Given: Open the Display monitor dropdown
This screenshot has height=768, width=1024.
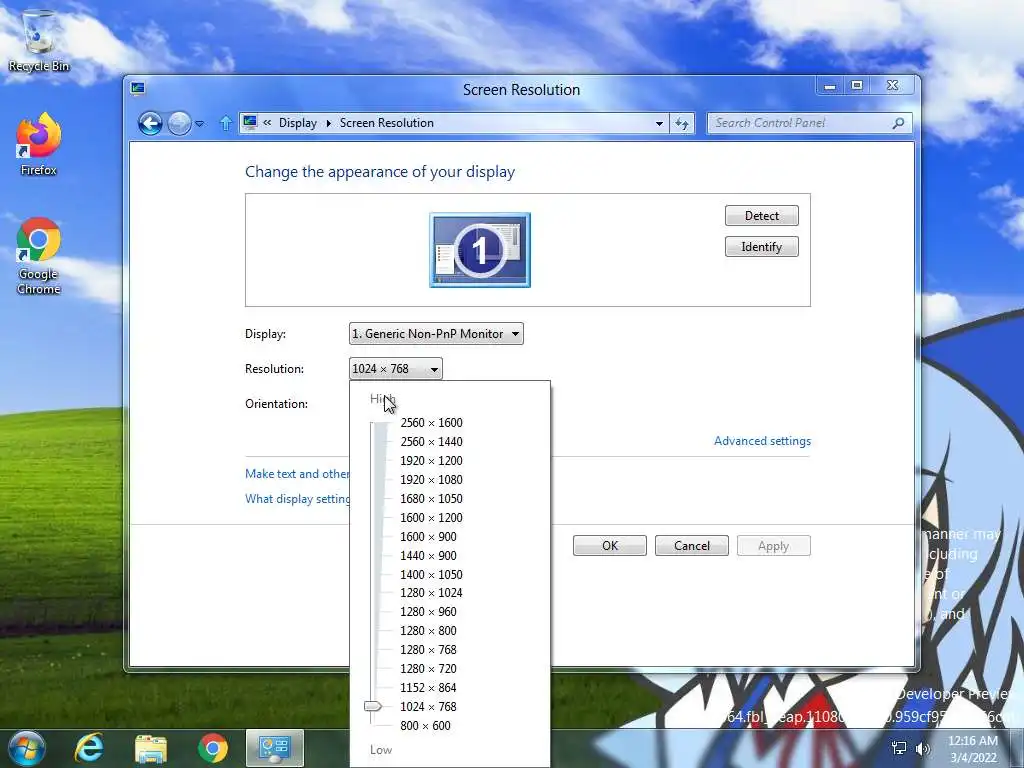Looking at the screenshot, I should click(x=436, y=334).
